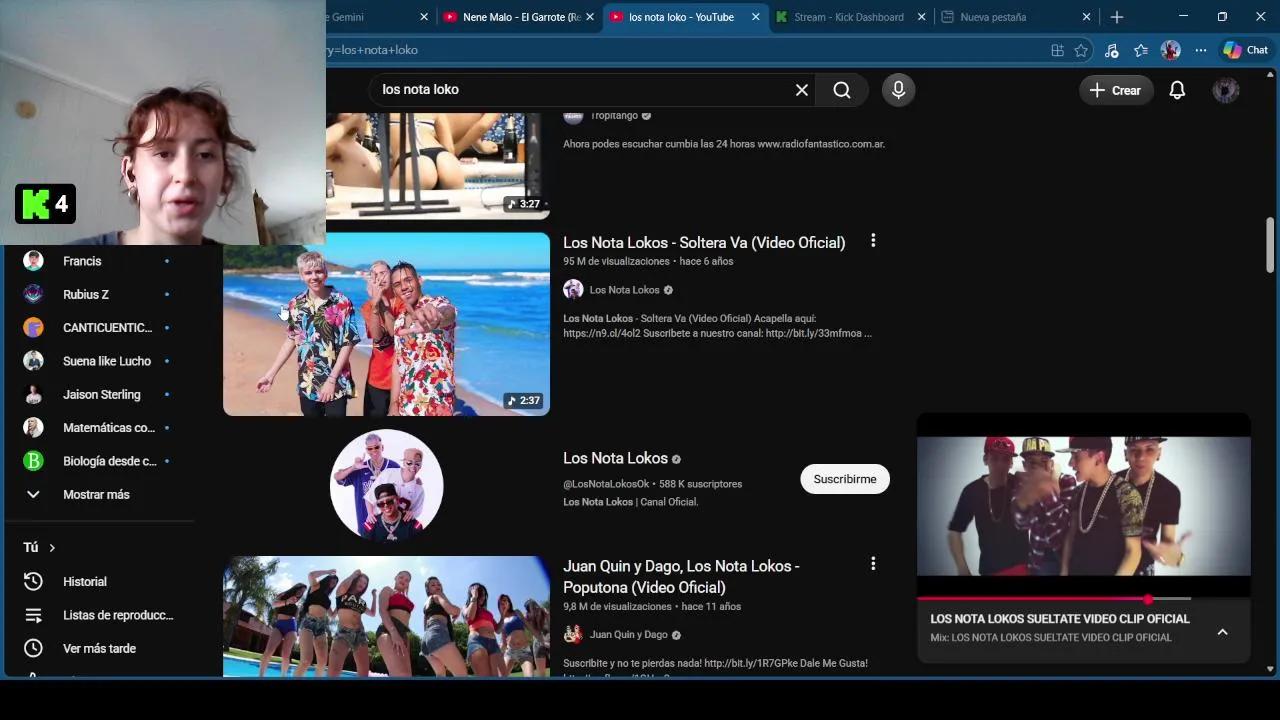Screen dimensions: 1280x720
Task: Open the Edge favorites list
Action: (x=1141, y=50)
